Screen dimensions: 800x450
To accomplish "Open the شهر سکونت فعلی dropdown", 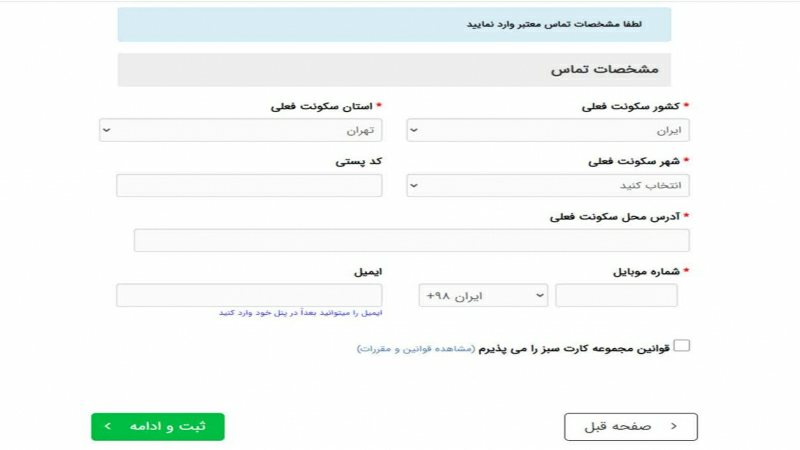I will tap(548, 185).
